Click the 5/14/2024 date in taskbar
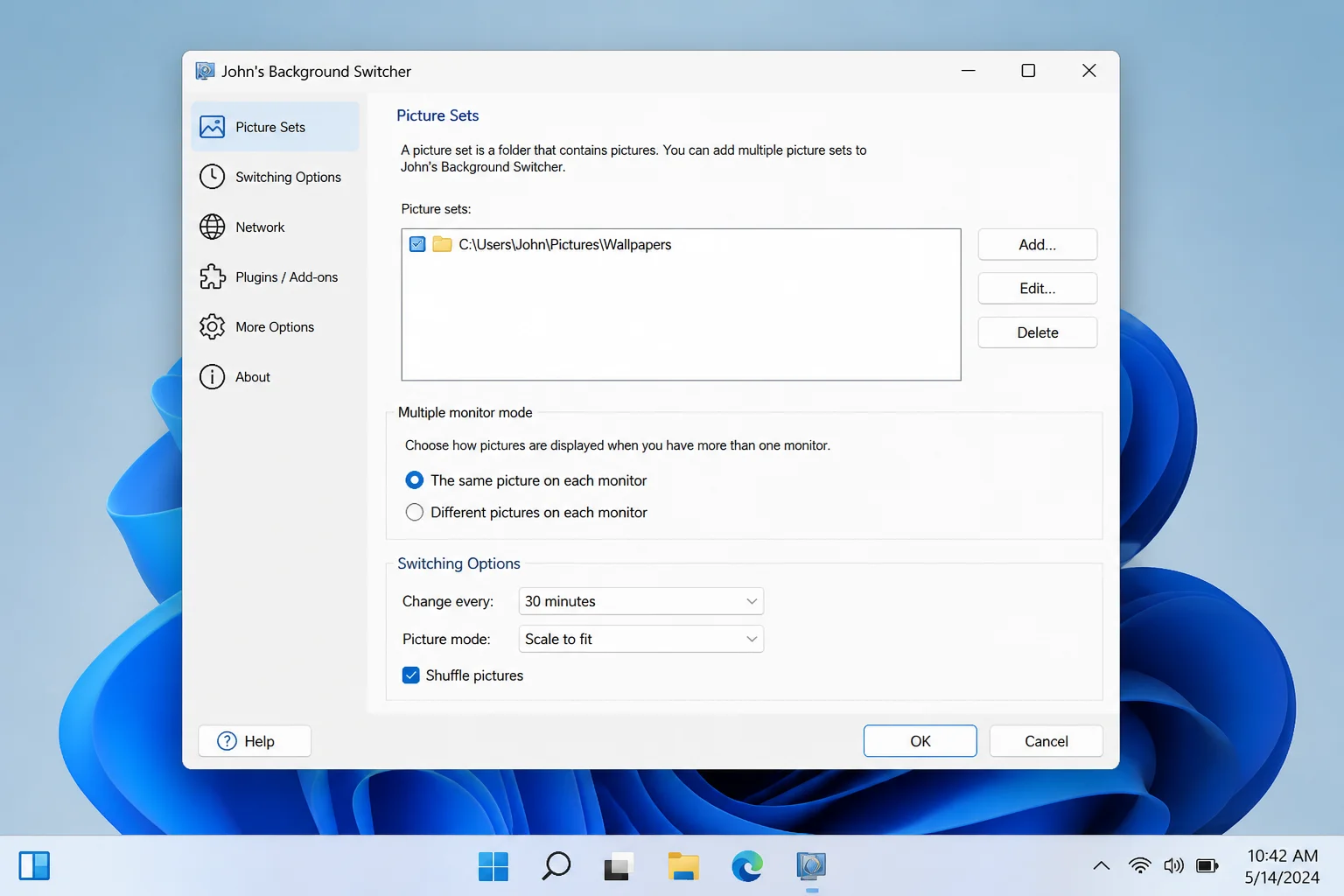The image size is (1344, 896). 1283,878
